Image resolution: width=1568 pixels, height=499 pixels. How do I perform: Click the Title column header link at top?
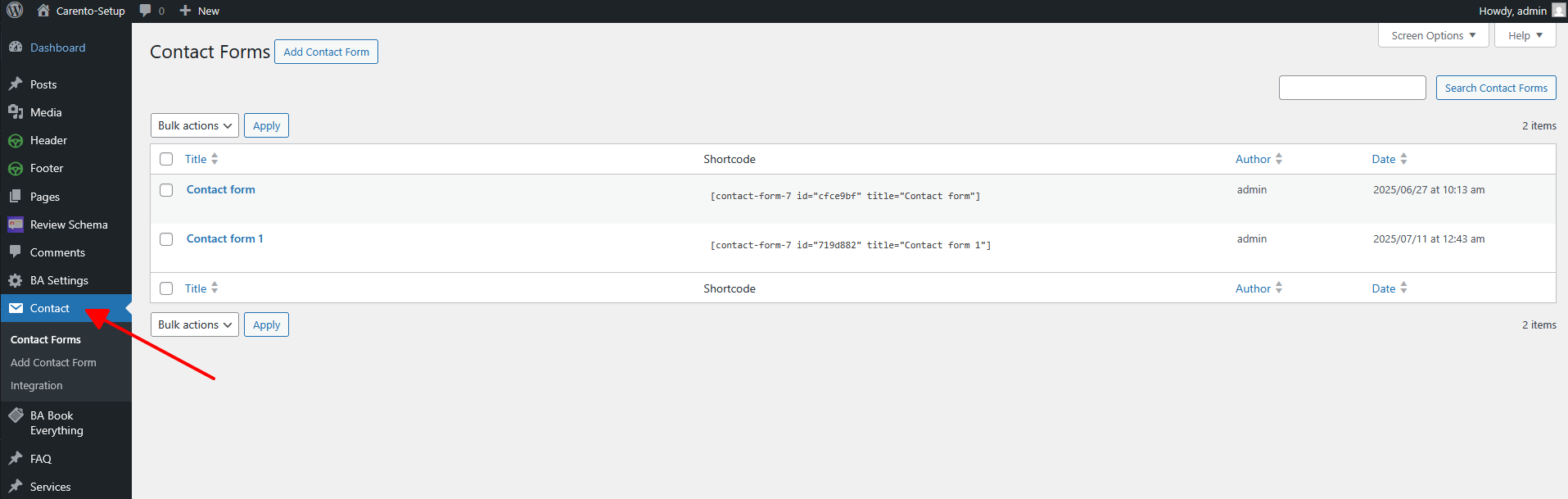point(196,159)
